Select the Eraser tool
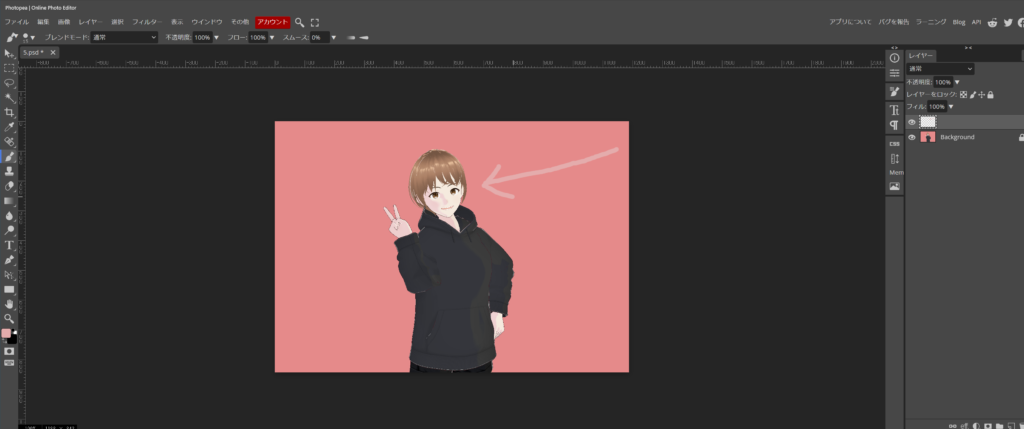The image size is (1024, 429). [9, 186]
